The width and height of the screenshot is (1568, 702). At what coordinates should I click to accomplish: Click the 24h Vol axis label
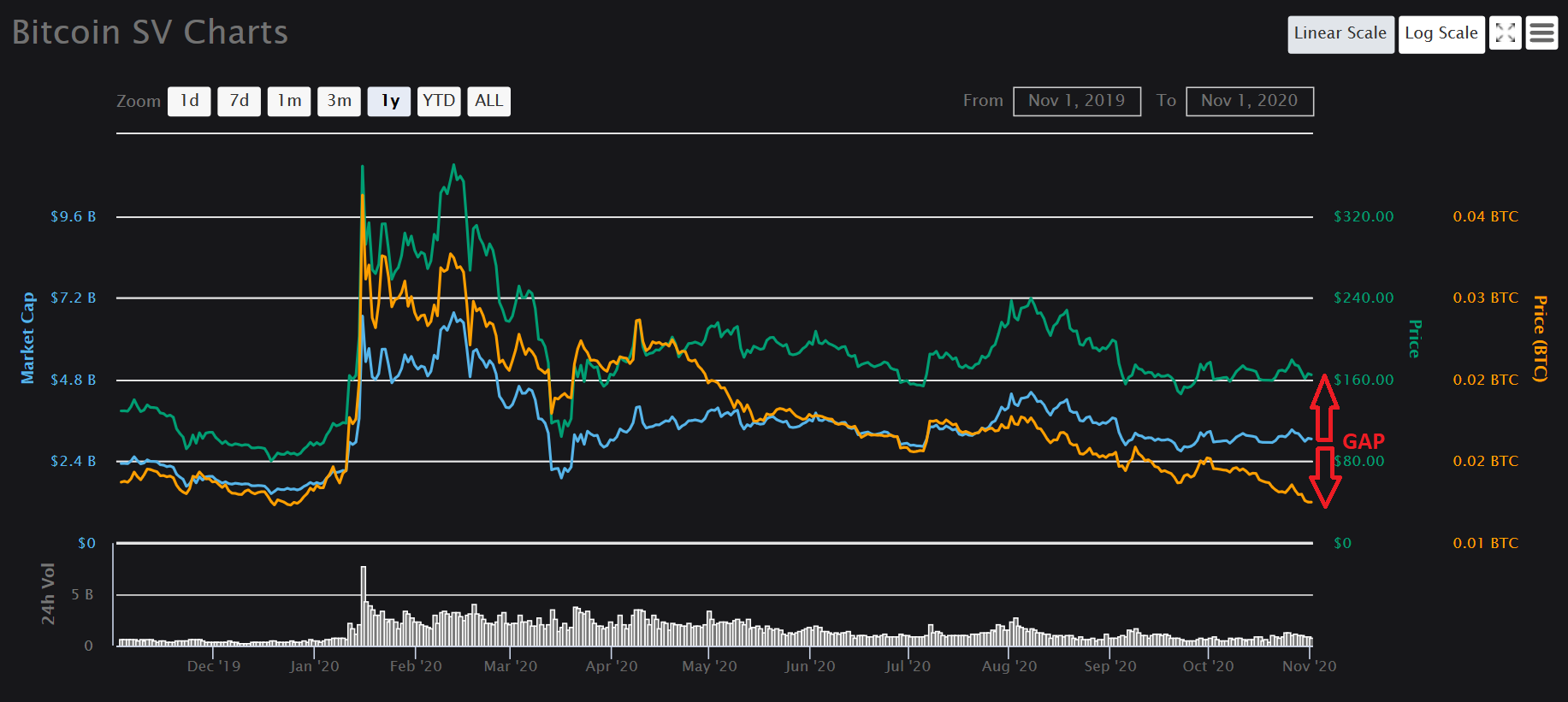pos(48,593)
